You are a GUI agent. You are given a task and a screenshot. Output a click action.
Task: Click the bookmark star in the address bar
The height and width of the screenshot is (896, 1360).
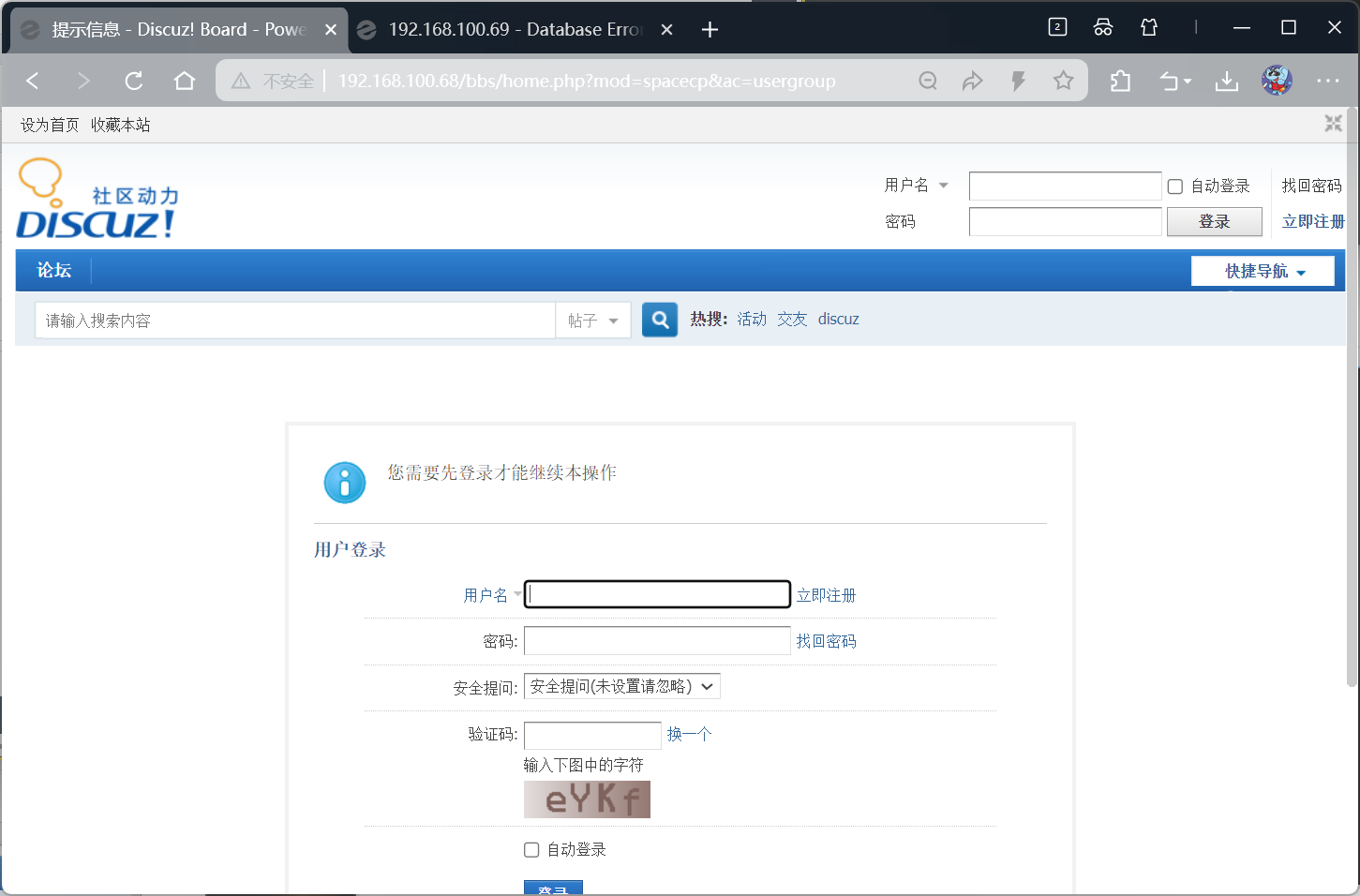tap(1063, 81)
